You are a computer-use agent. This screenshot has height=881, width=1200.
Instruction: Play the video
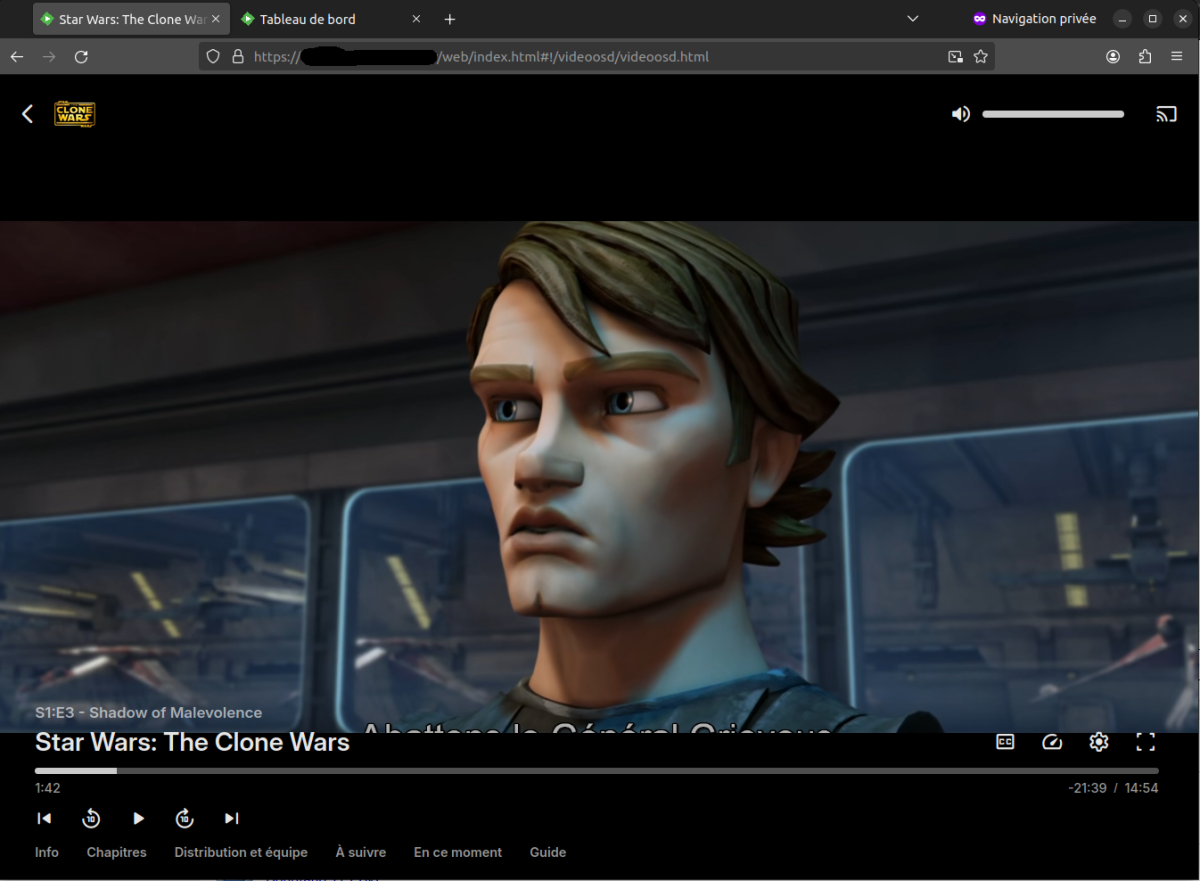(x=138, y=818)
